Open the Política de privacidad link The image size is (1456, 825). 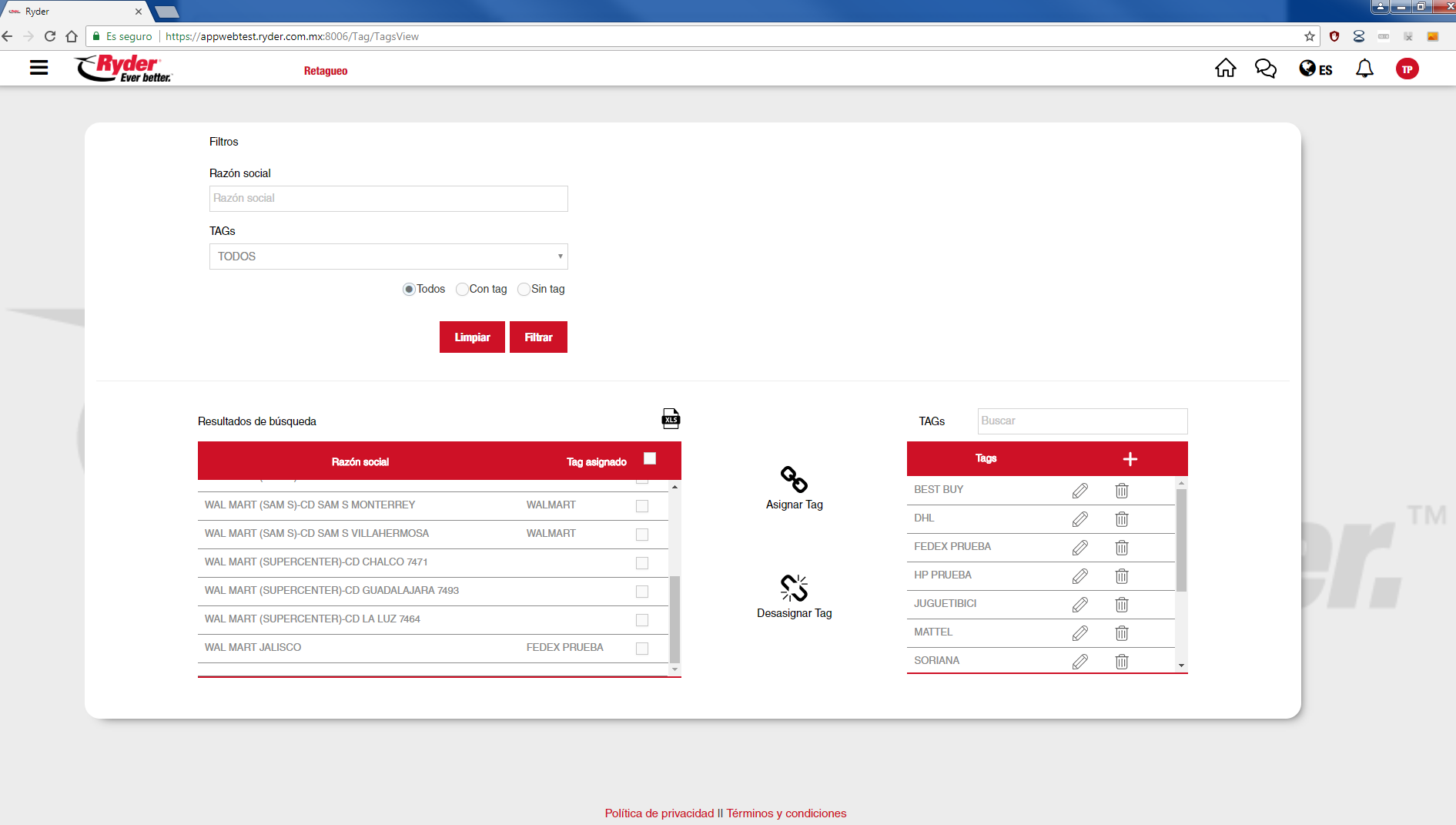(659, 813)
